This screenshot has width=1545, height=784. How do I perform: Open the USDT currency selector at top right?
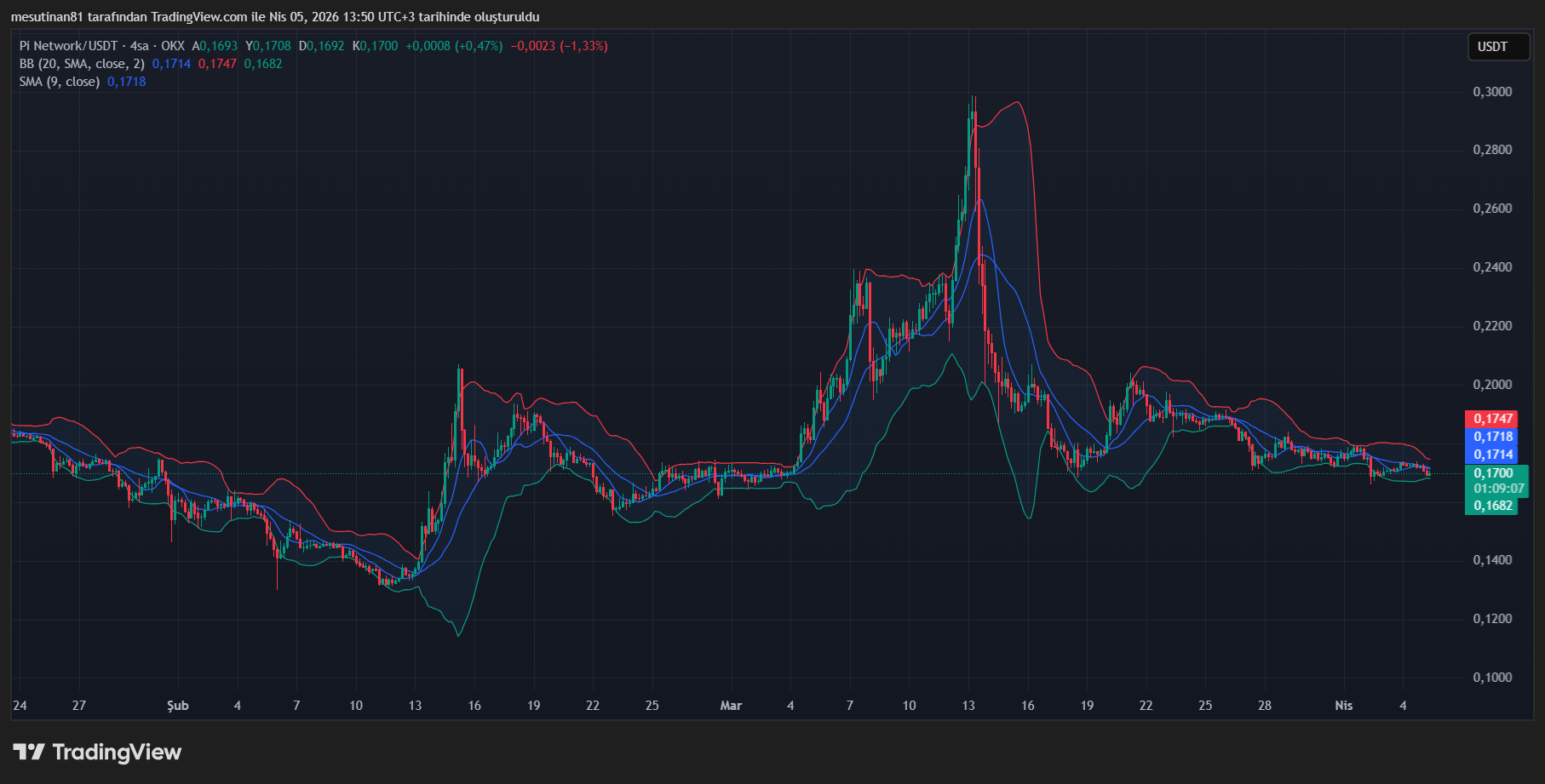pyautogui.click(x=1498, y=47)
